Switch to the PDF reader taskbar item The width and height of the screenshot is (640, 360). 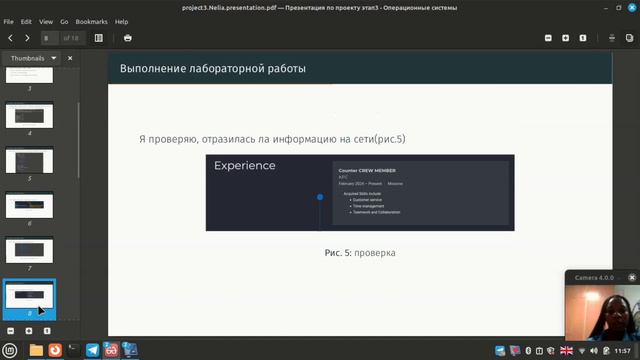tap(111, 350)
